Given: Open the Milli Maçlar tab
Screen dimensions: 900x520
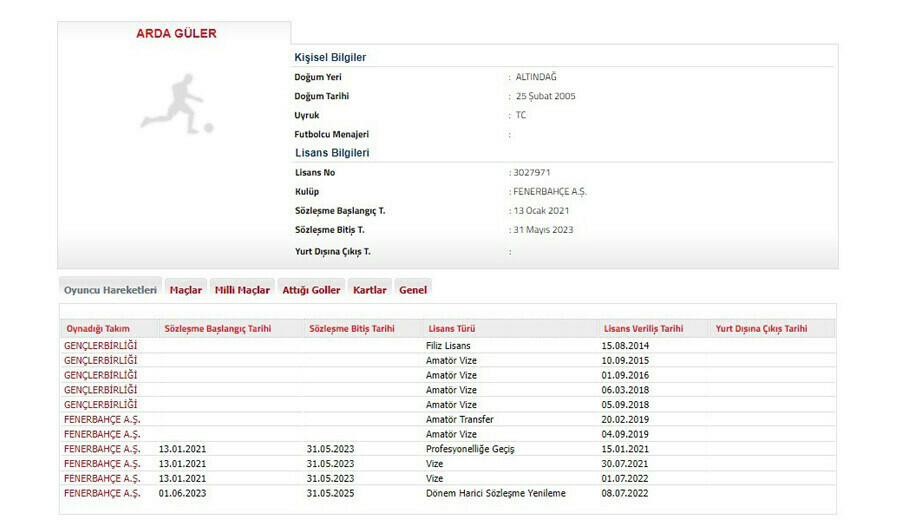Looking at the screenshot, I should (242, 290).
